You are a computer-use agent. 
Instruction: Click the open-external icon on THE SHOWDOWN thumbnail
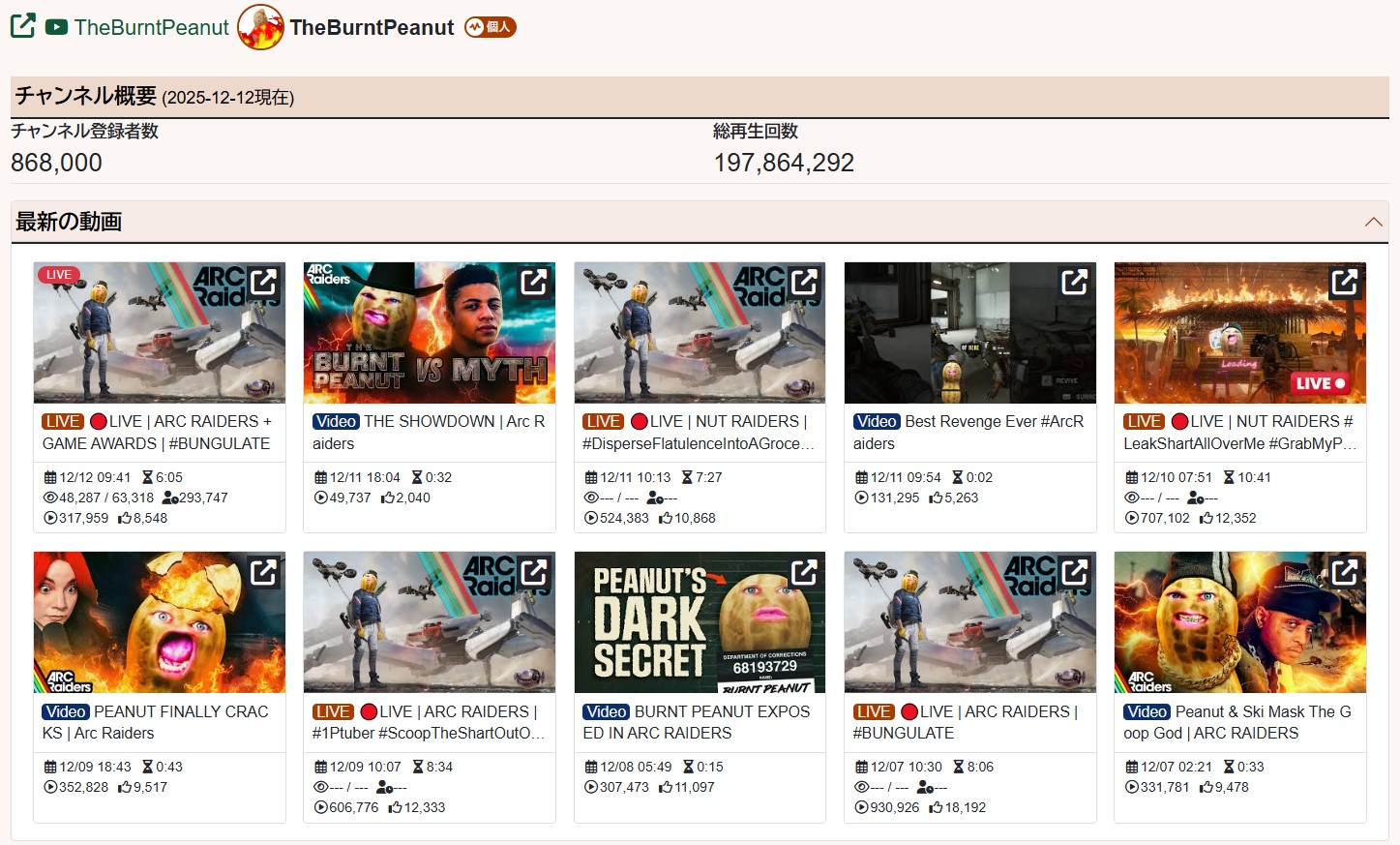(x=533, y=283)
